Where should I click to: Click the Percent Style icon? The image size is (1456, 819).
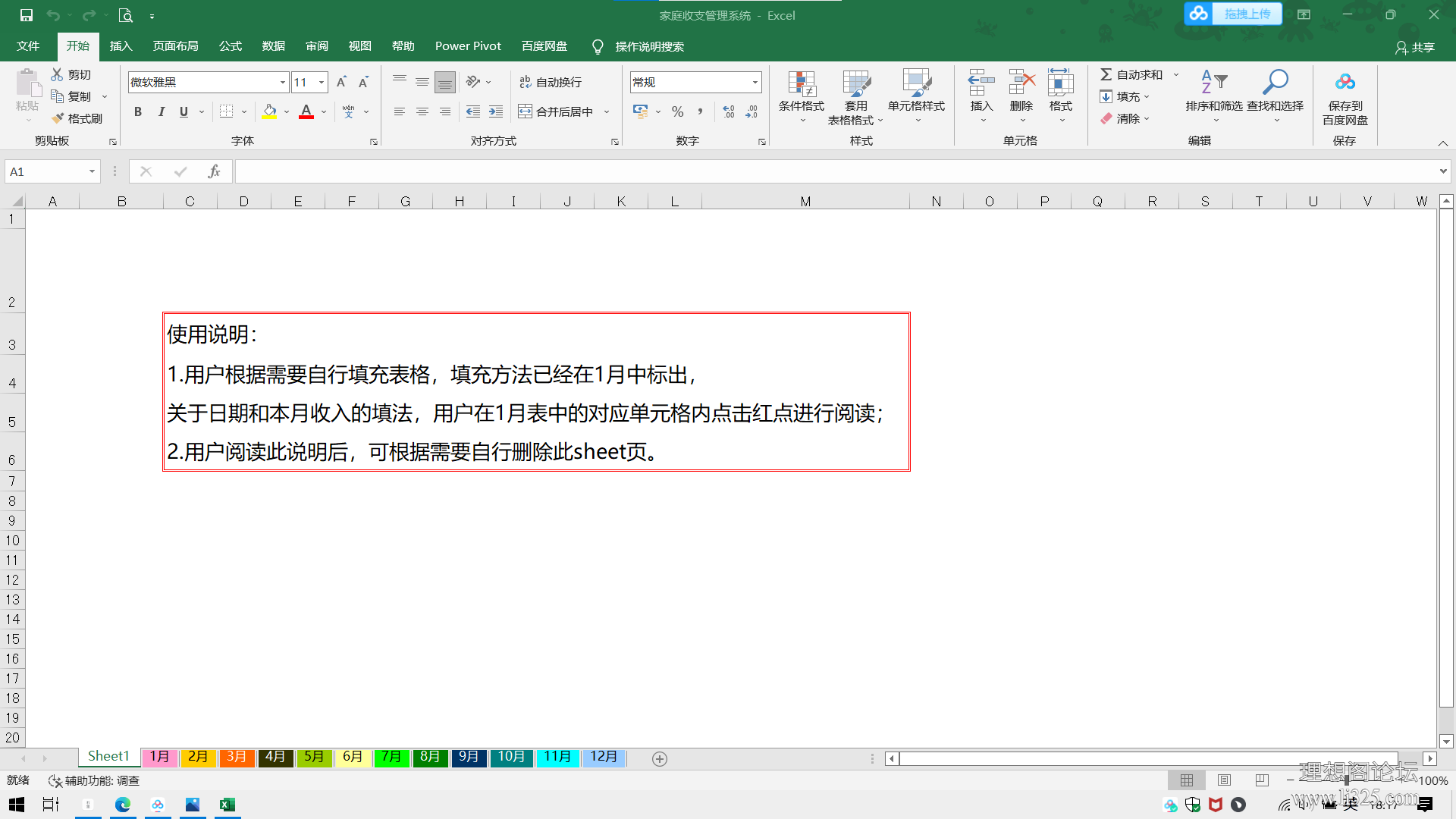pos(677,111)
